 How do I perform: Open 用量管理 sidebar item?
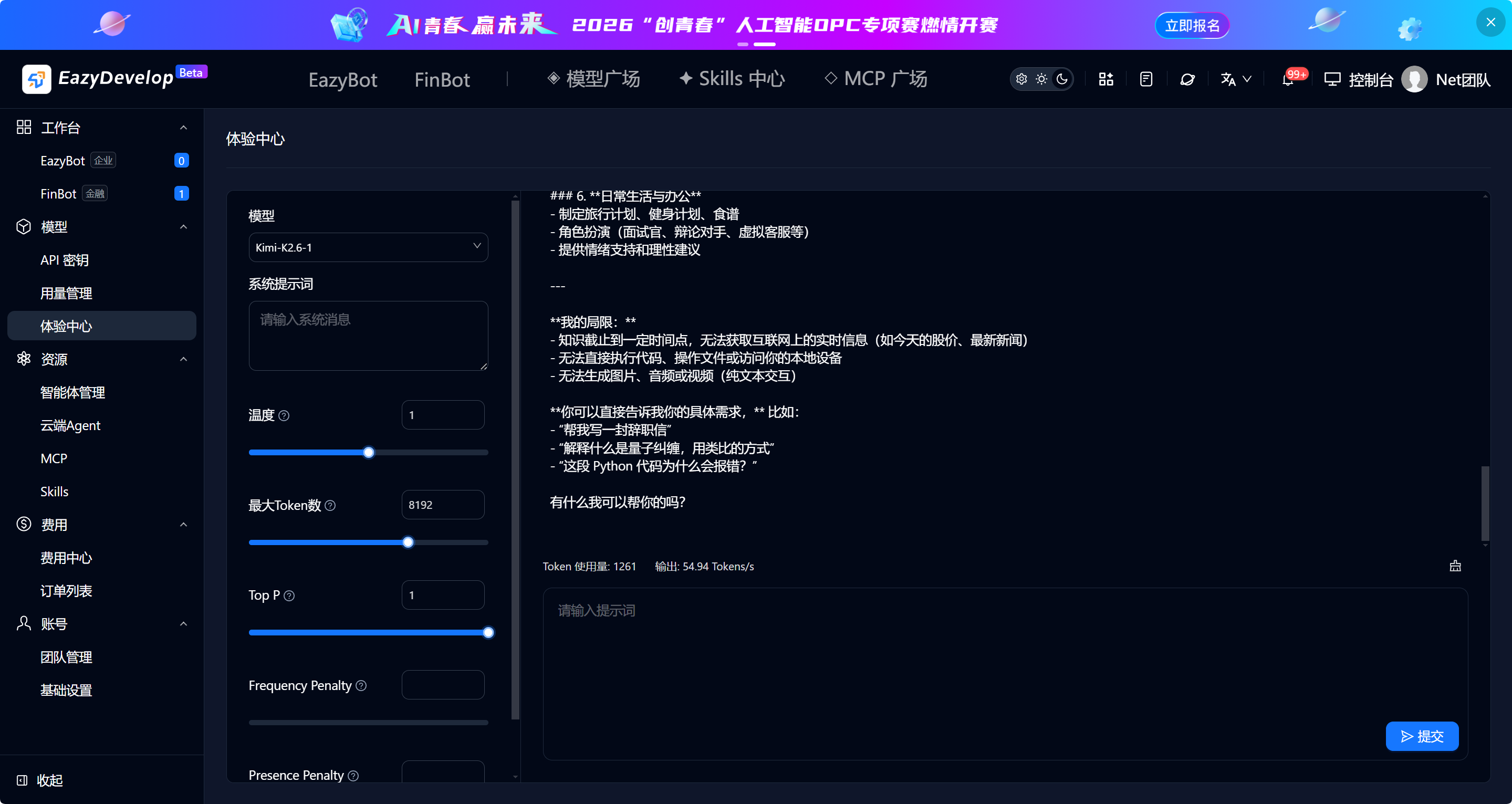point(101,293)
